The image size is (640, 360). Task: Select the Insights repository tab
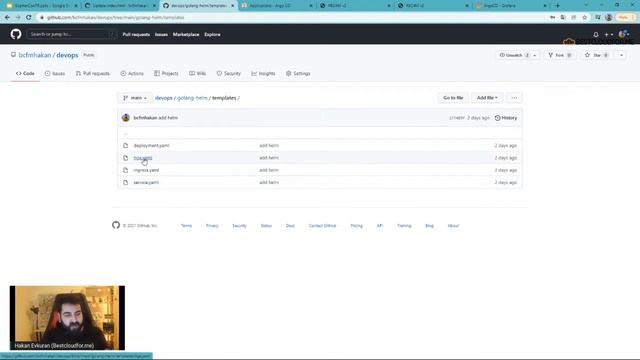coord(263,73)
